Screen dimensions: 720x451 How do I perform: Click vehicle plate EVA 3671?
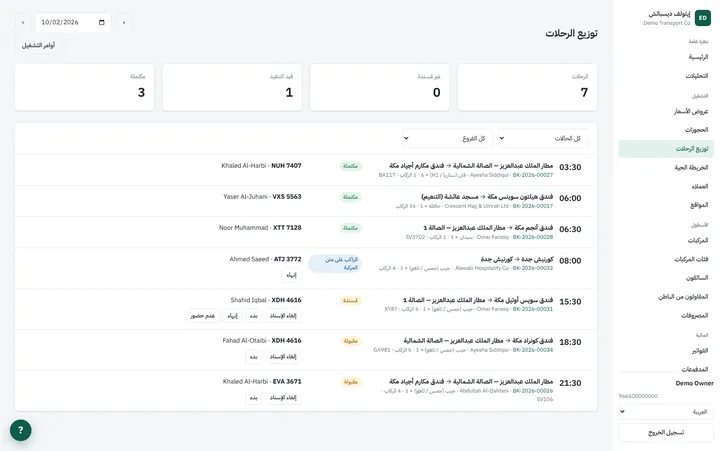[287, 382]
